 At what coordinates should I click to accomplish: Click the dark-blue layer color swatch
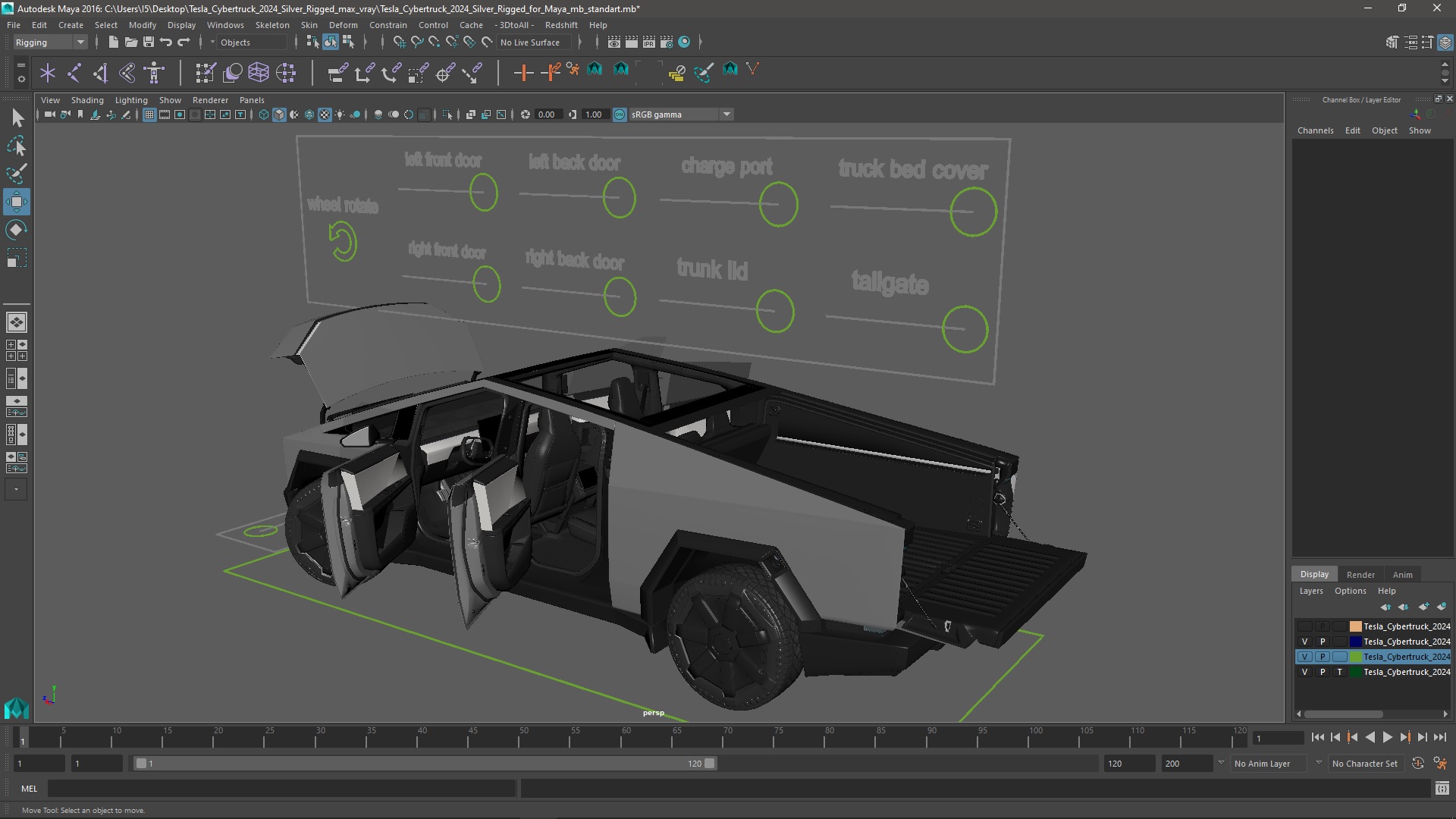tap(1355, 642)
